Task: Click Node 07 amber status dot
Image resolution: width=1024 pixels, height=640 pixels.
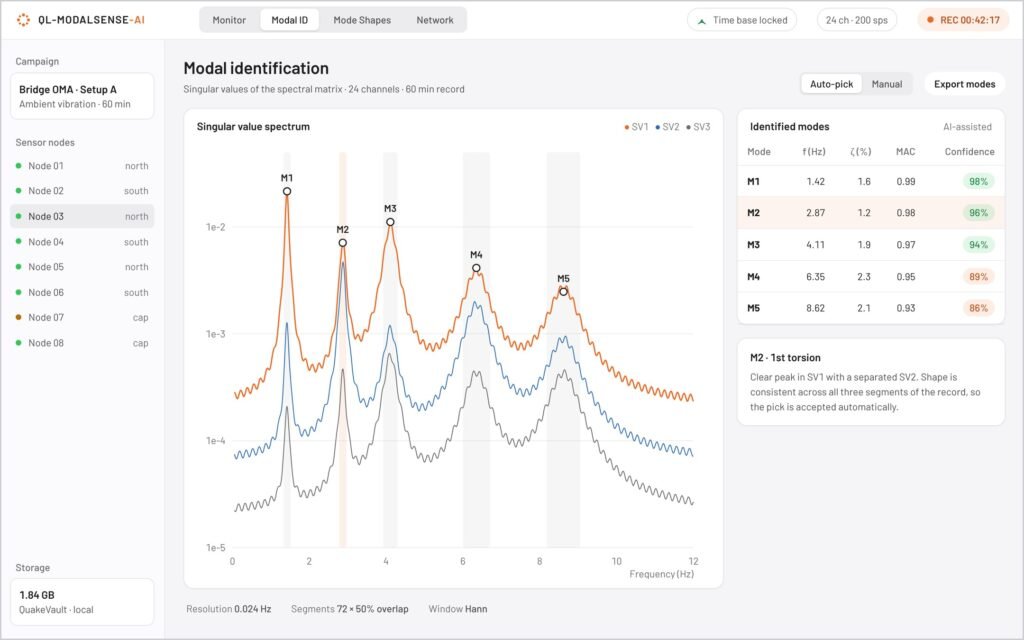Action: [x=18, y=317]
